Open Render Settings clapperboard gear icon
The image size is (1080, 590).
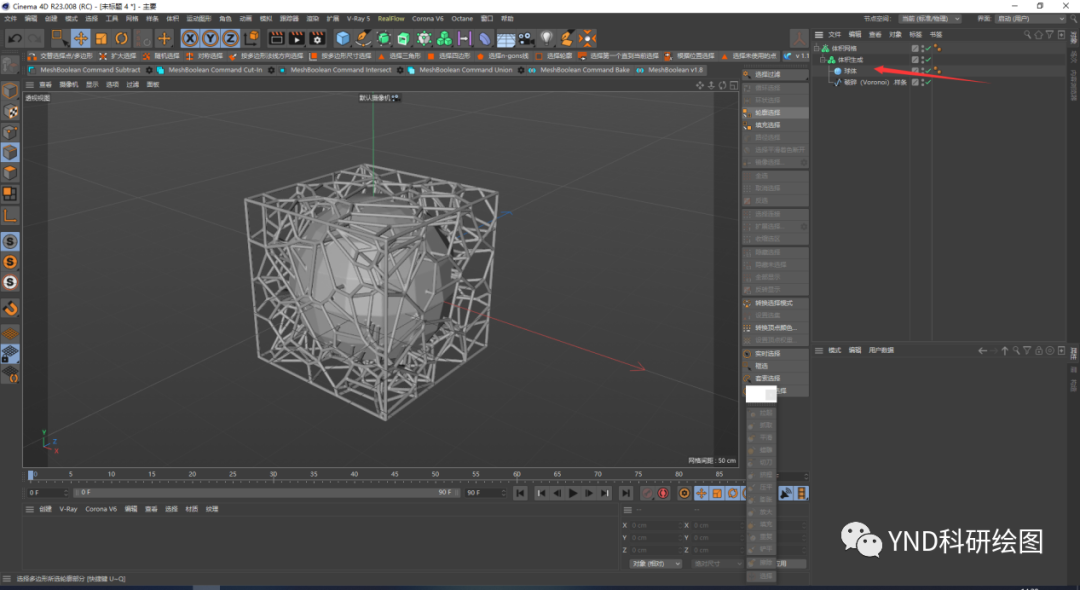pos(318,39)
